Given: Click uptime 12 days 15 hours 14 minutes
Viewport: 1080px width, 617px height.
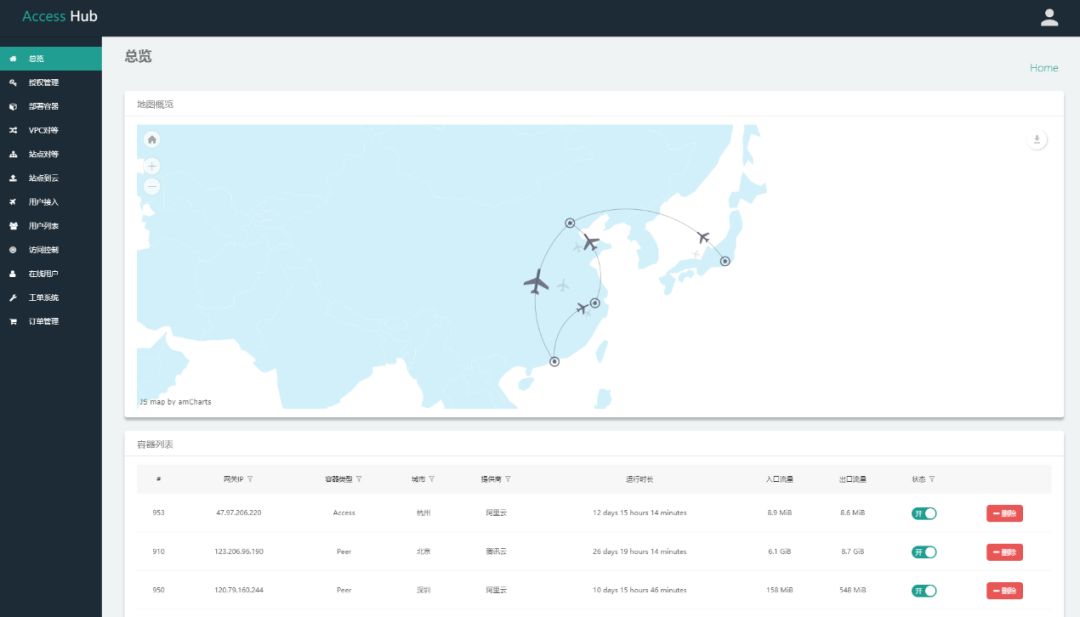Looking at the screenshot, I should [x=639, y=513].
